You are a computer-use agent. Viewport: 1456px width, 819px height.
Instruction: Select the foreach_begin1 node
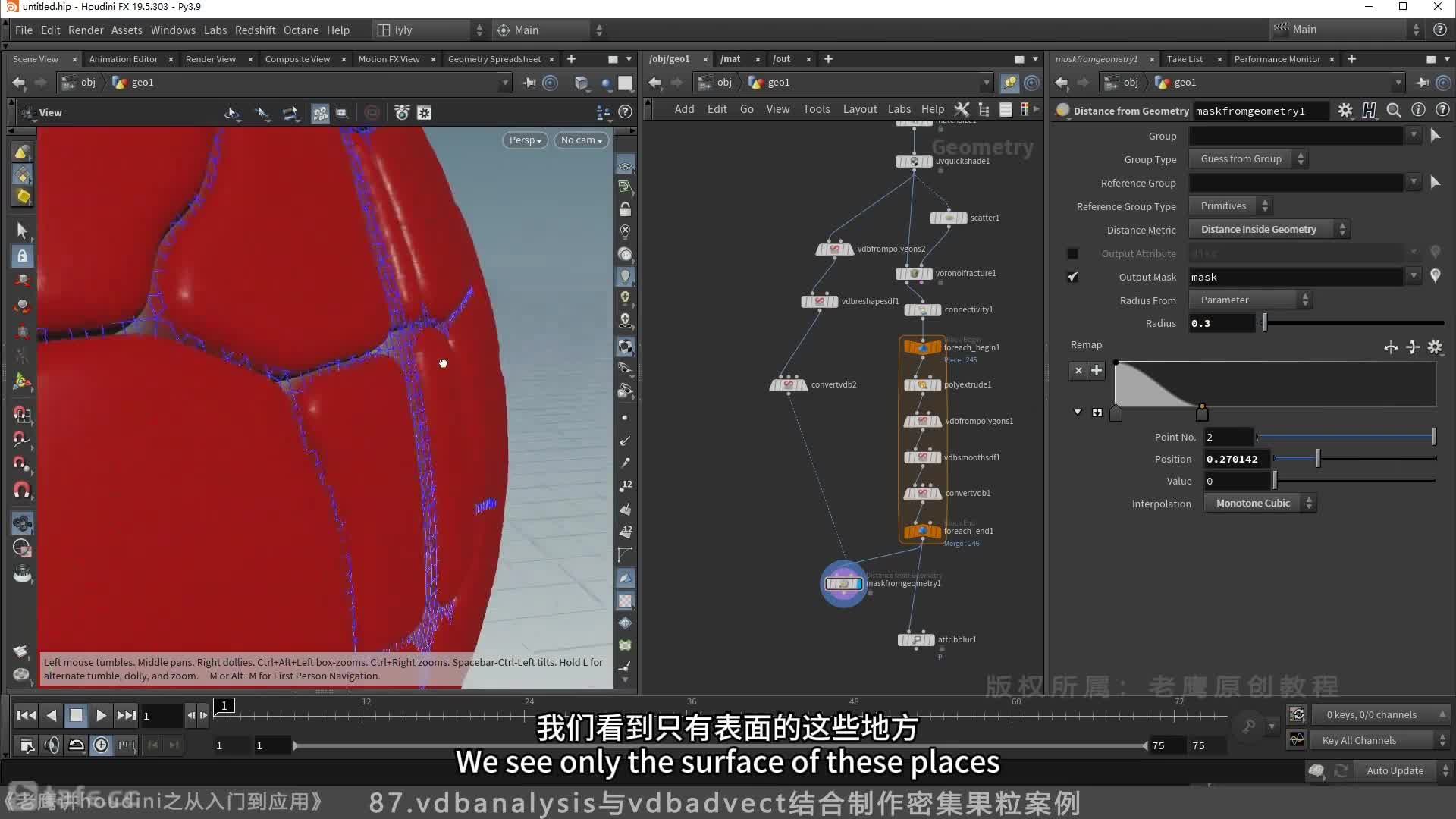tap(922, 347)
